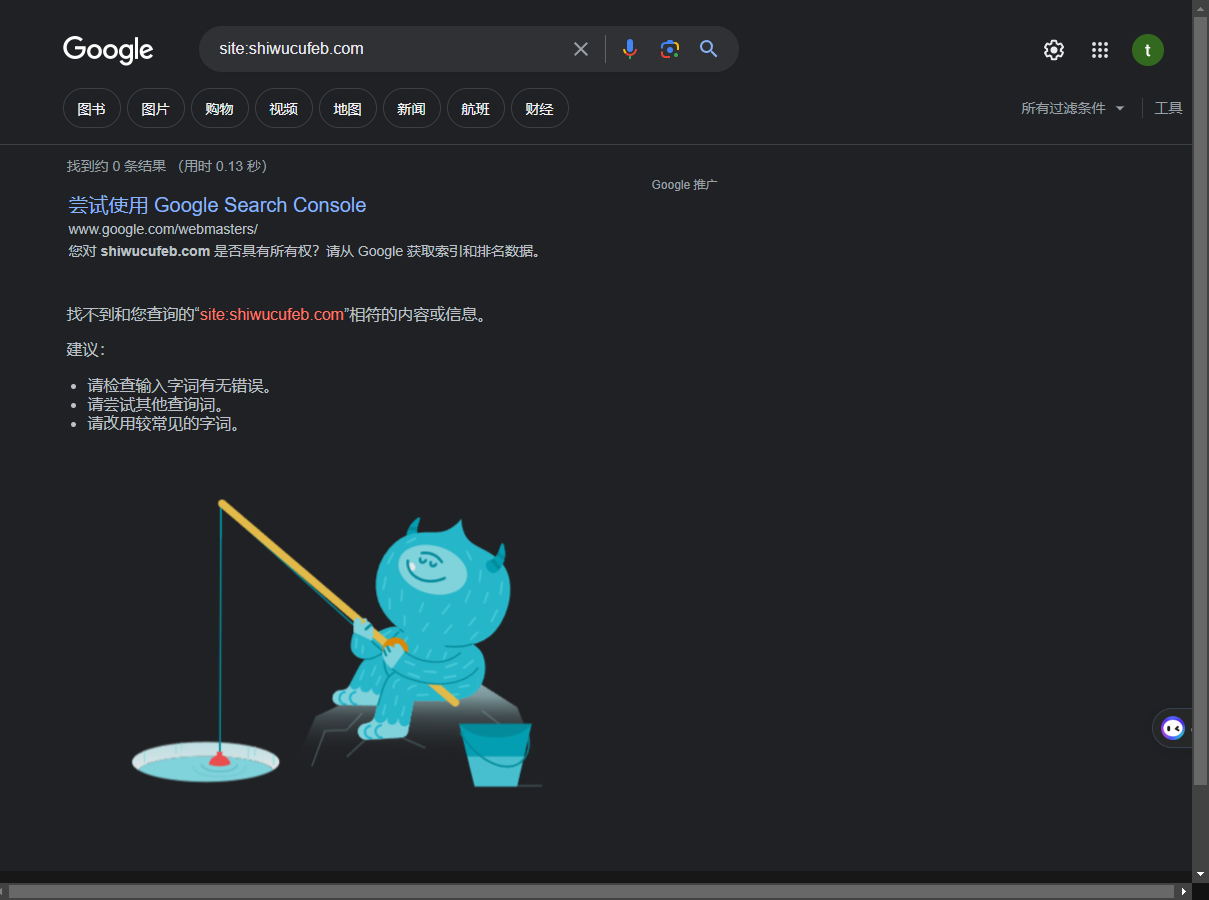This screenshot has height=900, width=1209.
Task: Switch to the 图片 results tab
Action: [x=155, y=108]
